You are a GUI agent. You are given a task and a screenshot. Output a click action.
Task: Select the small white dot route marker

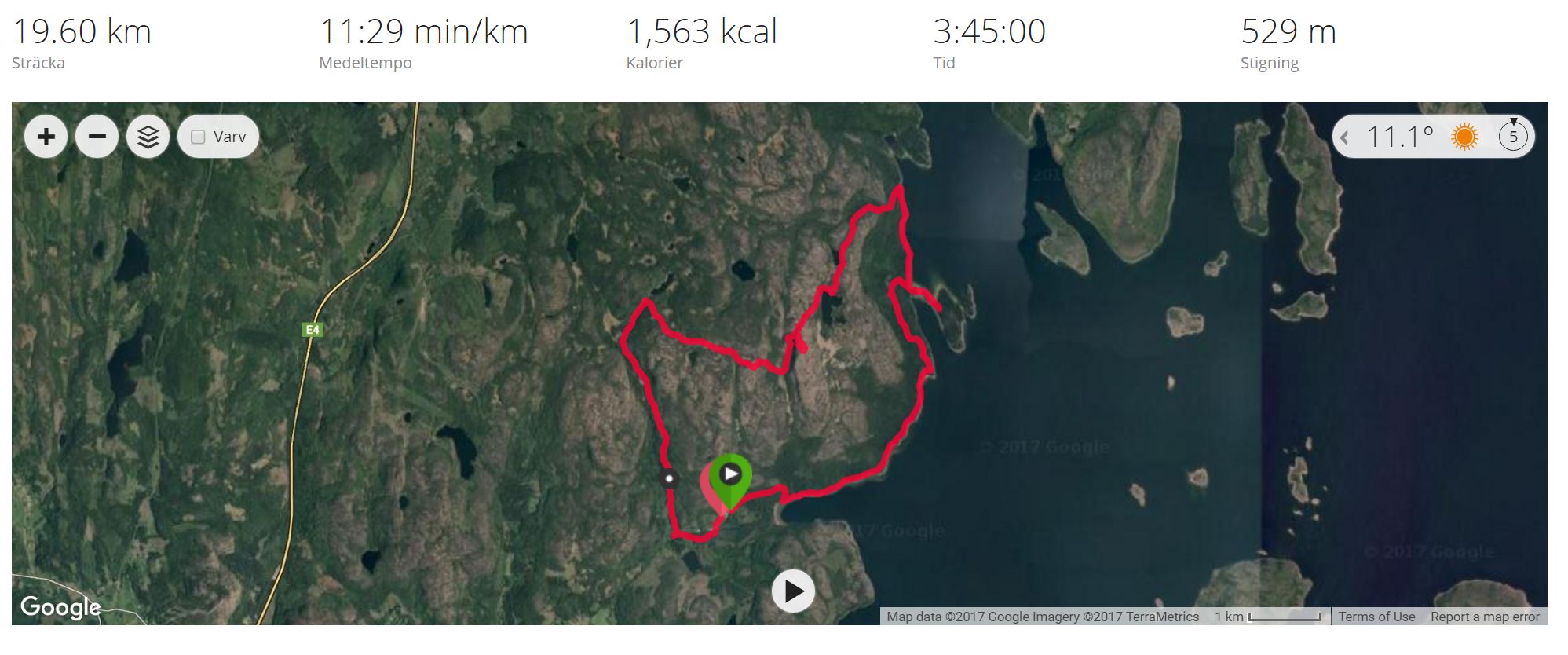pyautogui.click(x=669, y=478)
